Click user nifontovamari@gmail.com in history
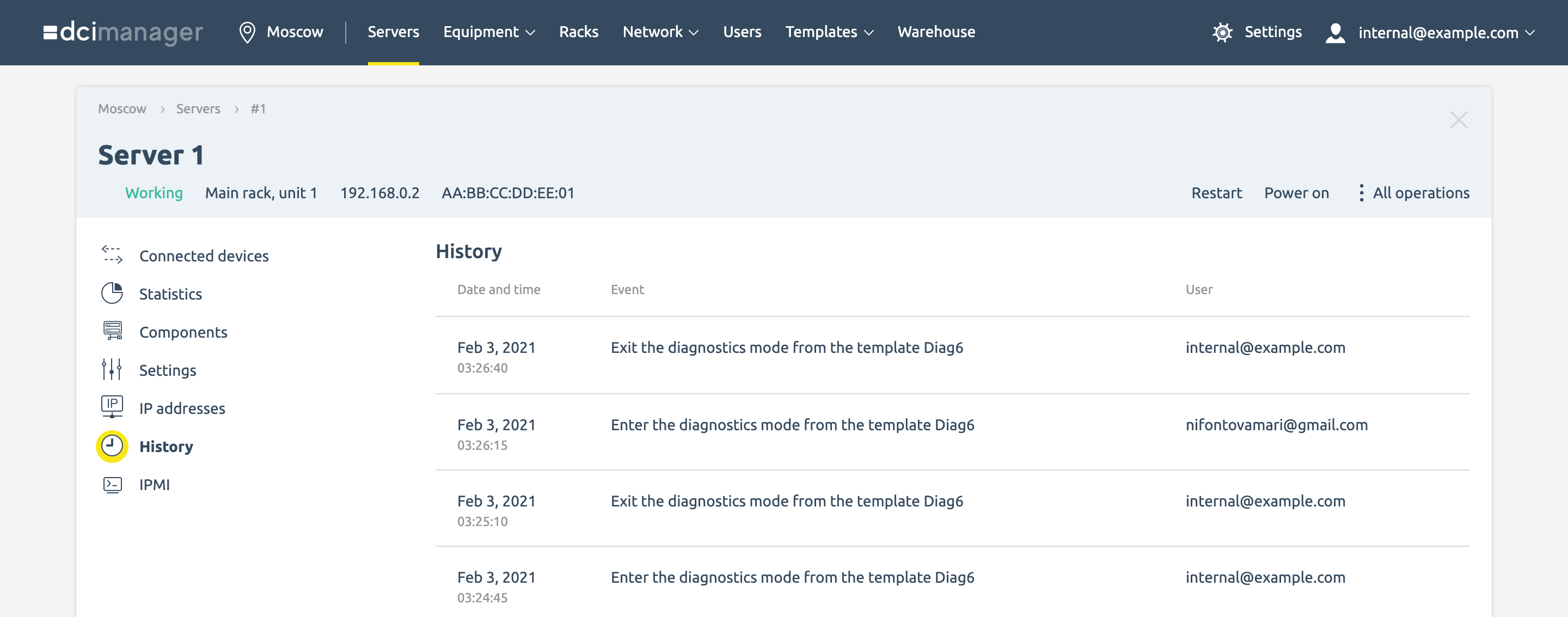Viewport: 1568px width, 617px height. tap(1276, 425)
